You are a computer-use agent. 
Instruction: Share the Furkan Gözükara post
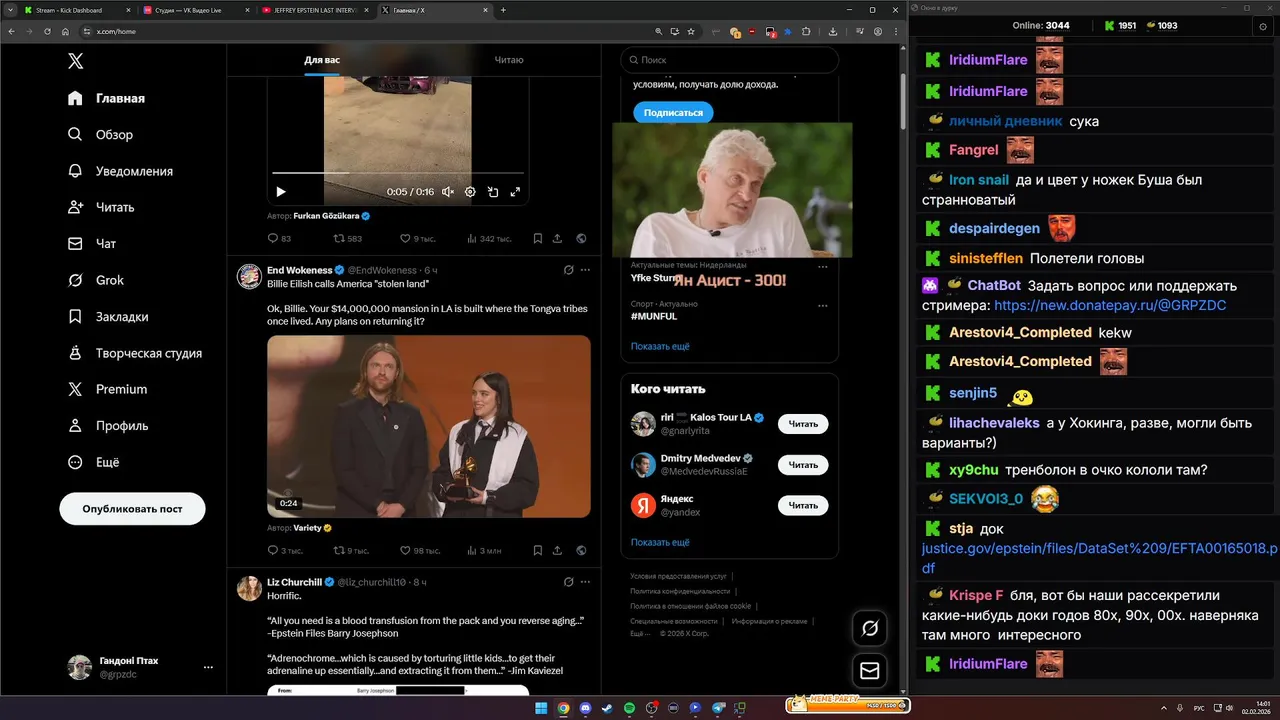[x=558, y=239]
